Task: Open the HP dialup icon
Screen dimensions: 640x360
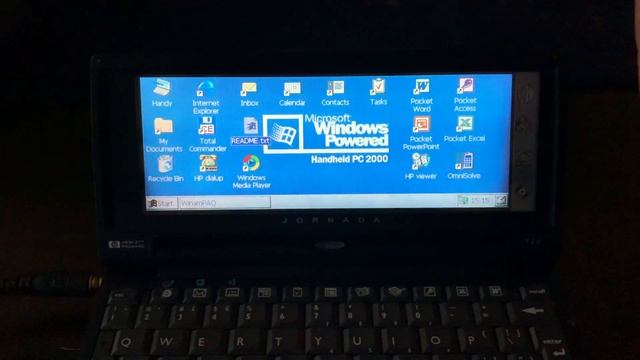Action: tap(208, 168)
